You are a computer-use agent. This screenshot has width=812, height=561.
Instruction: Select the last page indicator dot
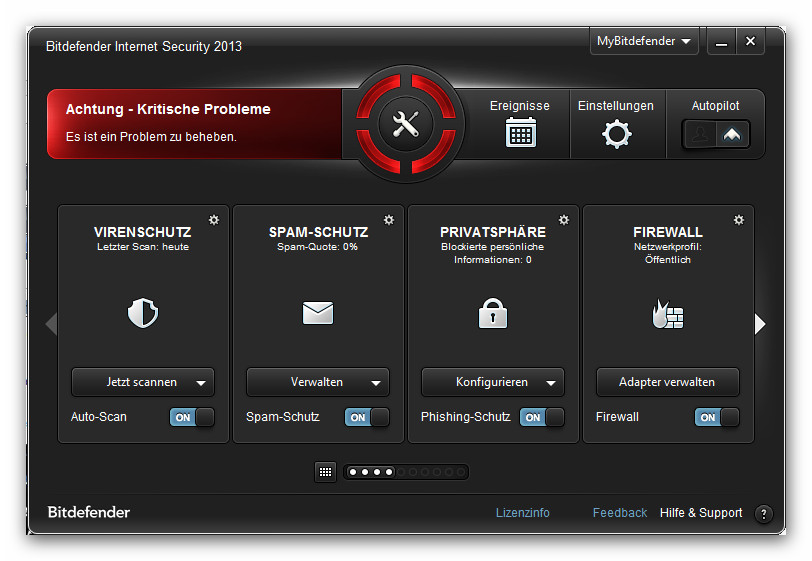click(x=460, y=472)
